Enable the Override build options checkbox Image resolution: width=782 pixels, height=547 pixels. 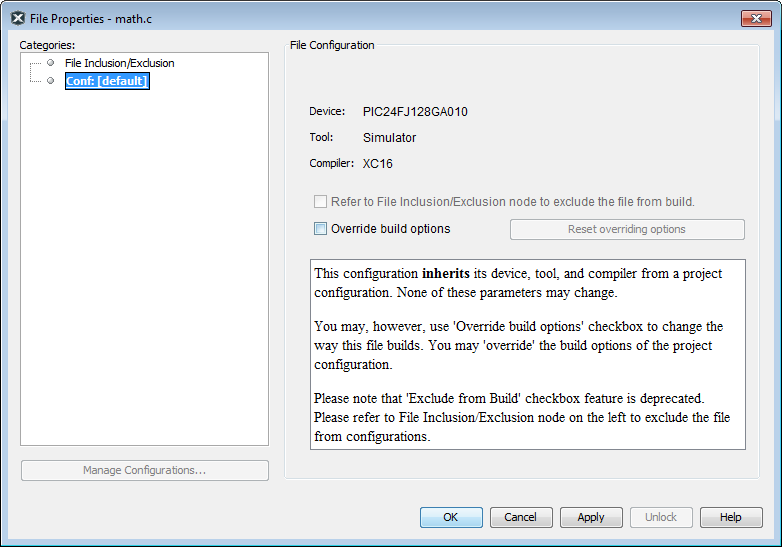click(320, 228)
